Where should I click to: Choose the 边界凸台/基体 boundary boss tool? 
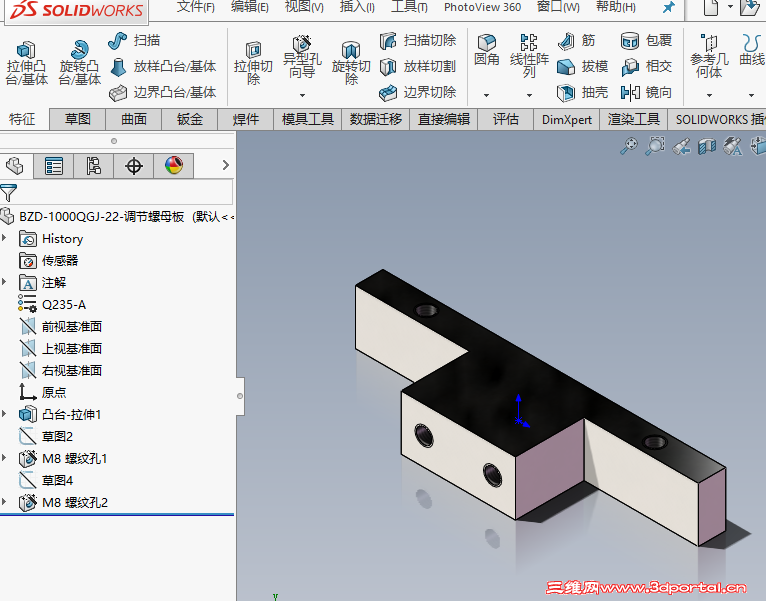163,92
